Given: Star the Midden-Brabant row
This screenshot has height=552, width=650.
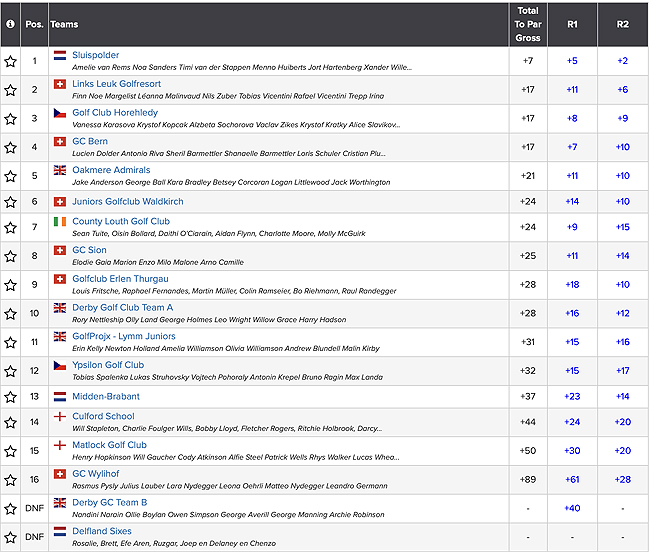Looking at the screenshot, I should 10,397.
